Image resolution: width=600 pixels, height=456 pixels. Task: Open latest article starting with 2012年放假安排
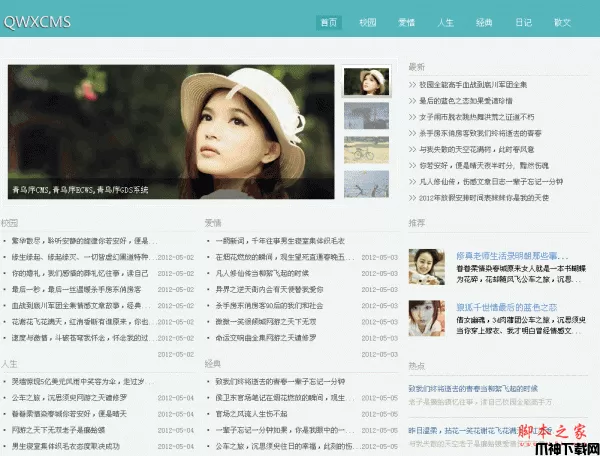484,197
